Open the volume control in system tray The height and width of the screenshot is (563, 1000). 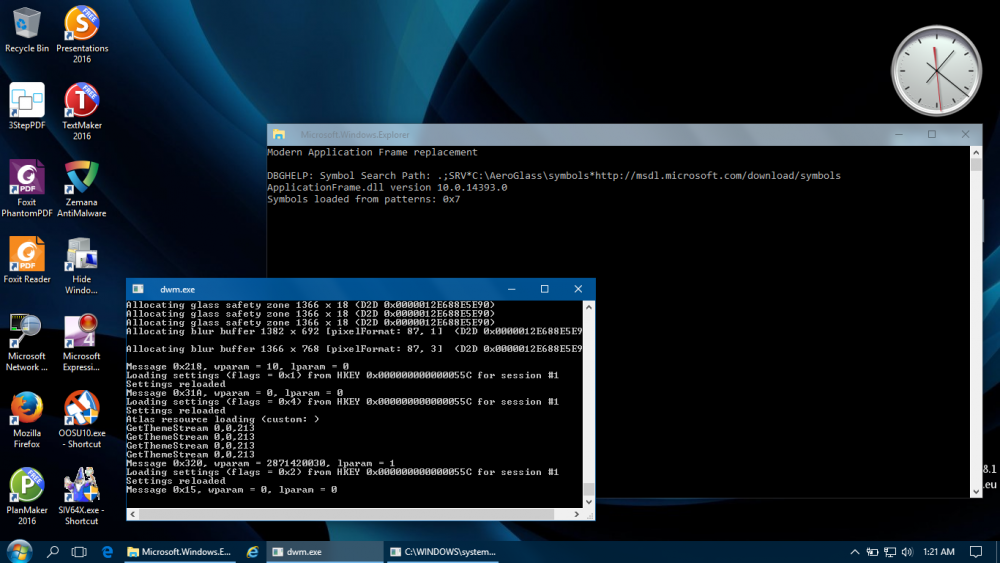coord(905,552)
